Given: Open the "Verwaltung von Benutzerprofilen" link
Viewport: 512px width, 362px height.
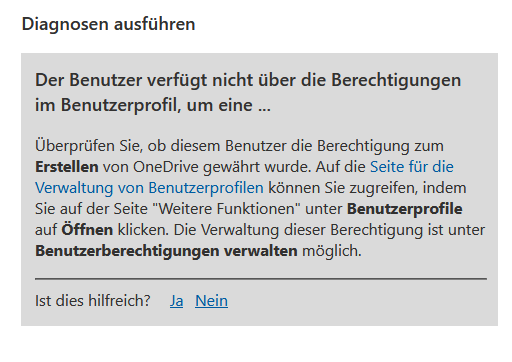Looking at the screenshot, I should click(149, 188).
